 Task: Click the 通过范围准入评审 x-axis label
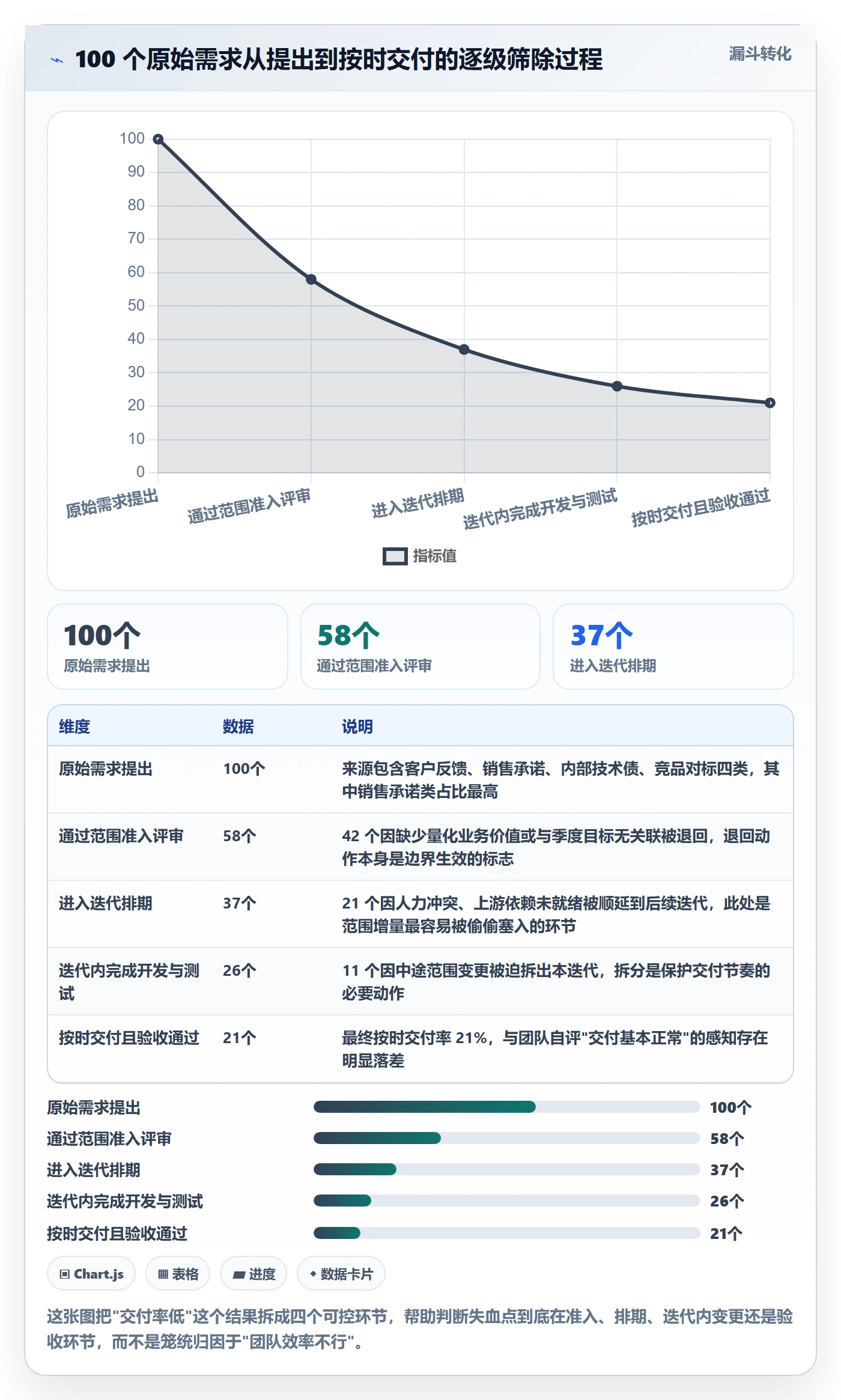[249, 506]
